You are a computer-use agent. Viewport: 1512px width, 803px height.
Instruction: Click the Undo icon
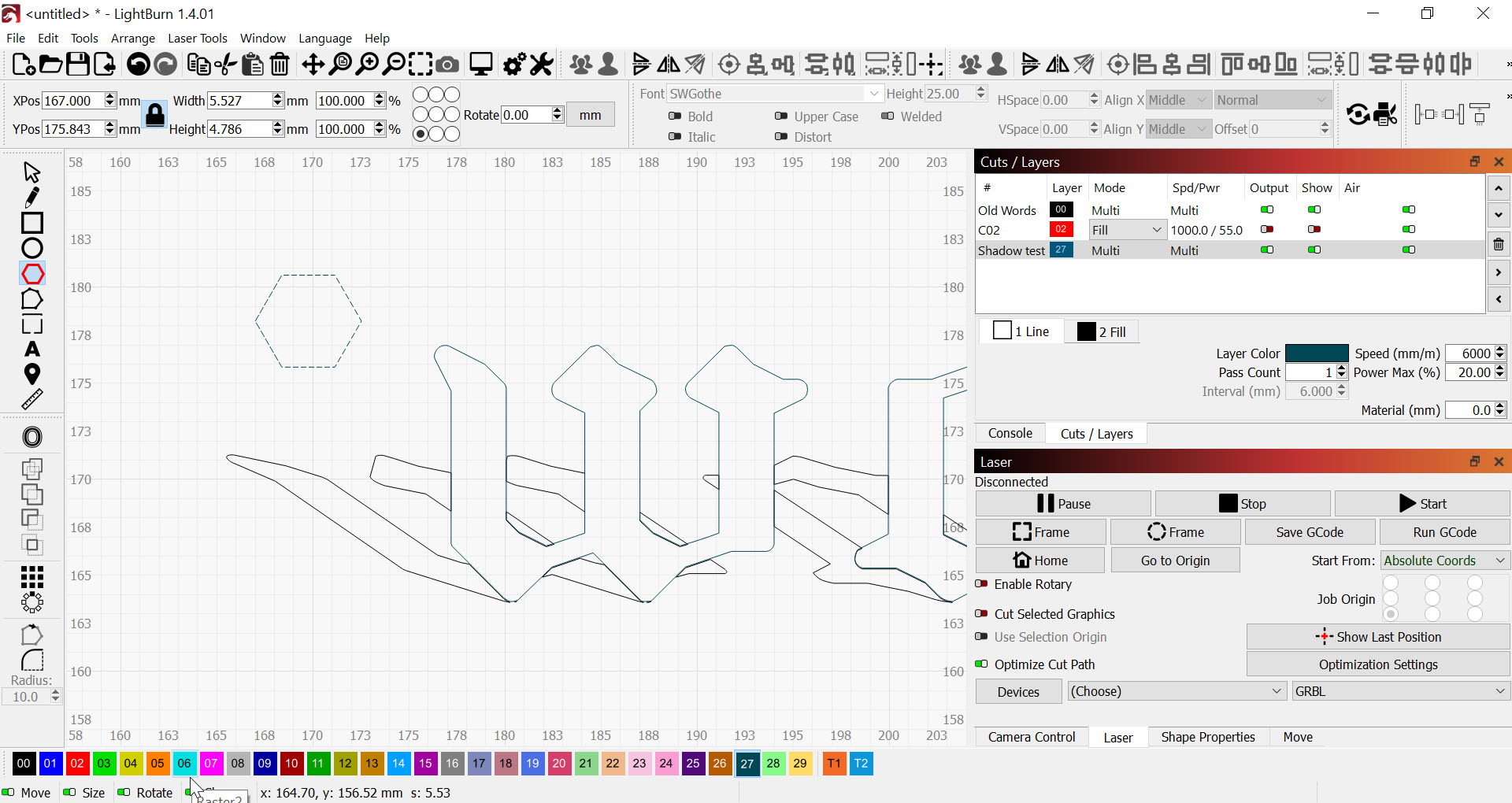[139, 65]
